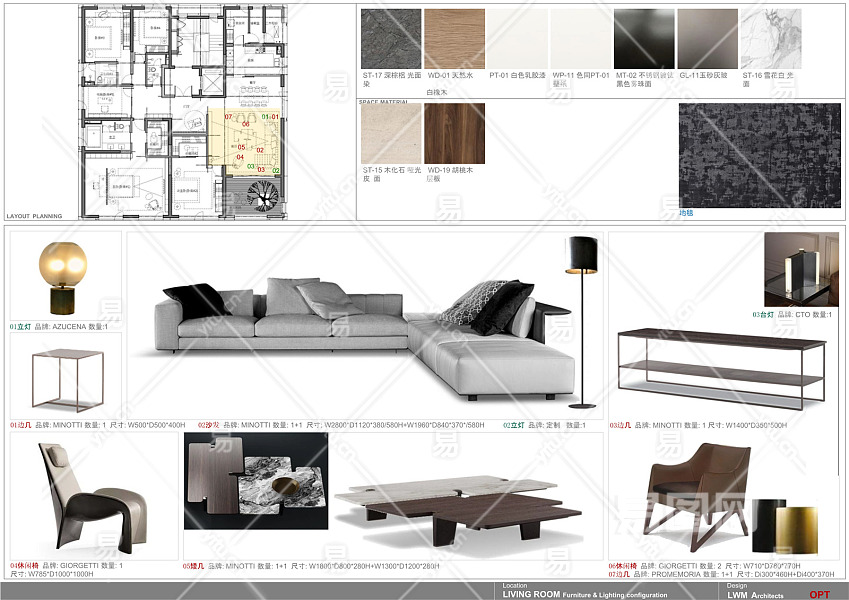Select the two-tier low coffee table image

(x=458, y=511)
